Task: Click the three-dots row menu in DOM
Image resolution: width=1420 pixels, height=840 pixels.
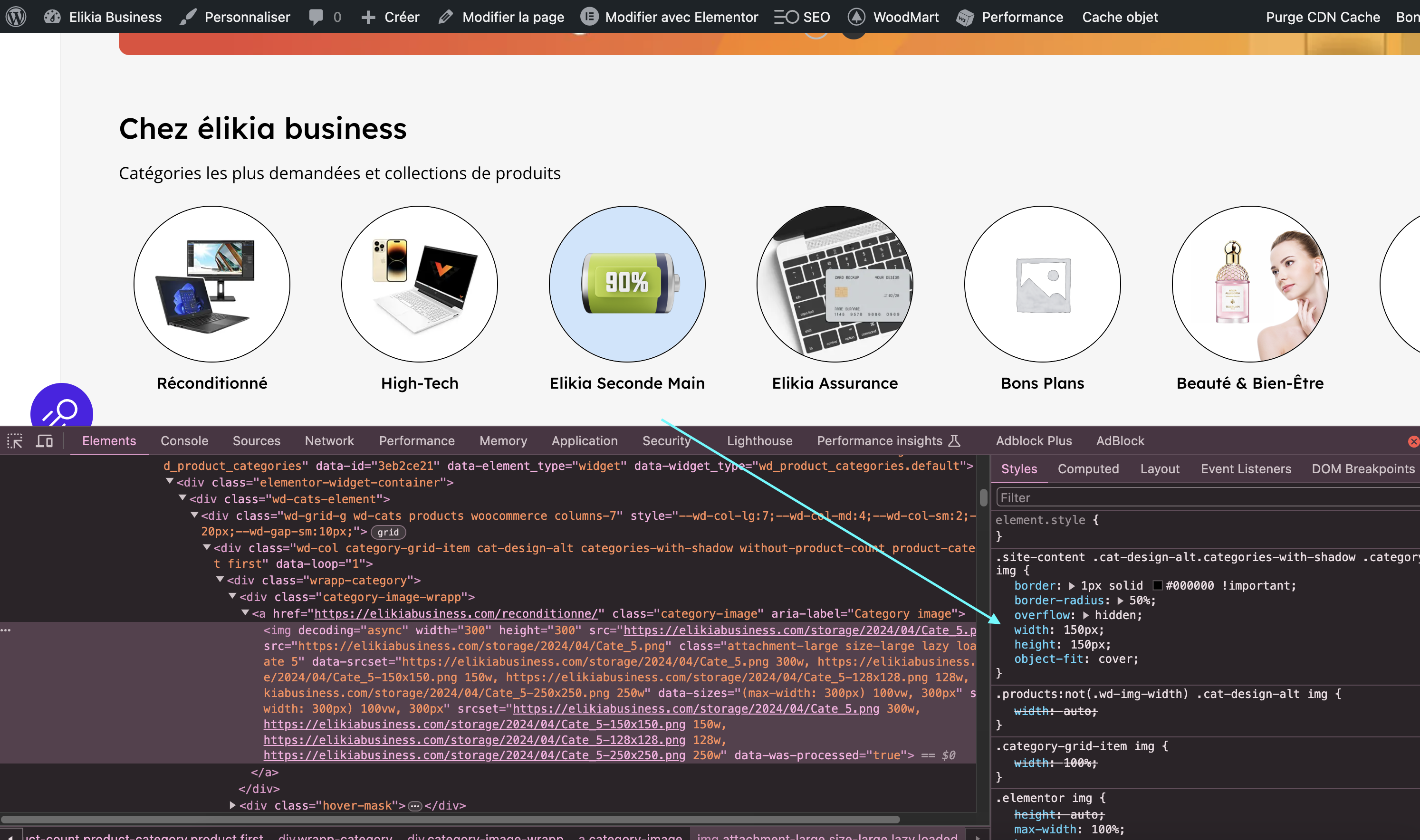Action: tap(6, 630)
